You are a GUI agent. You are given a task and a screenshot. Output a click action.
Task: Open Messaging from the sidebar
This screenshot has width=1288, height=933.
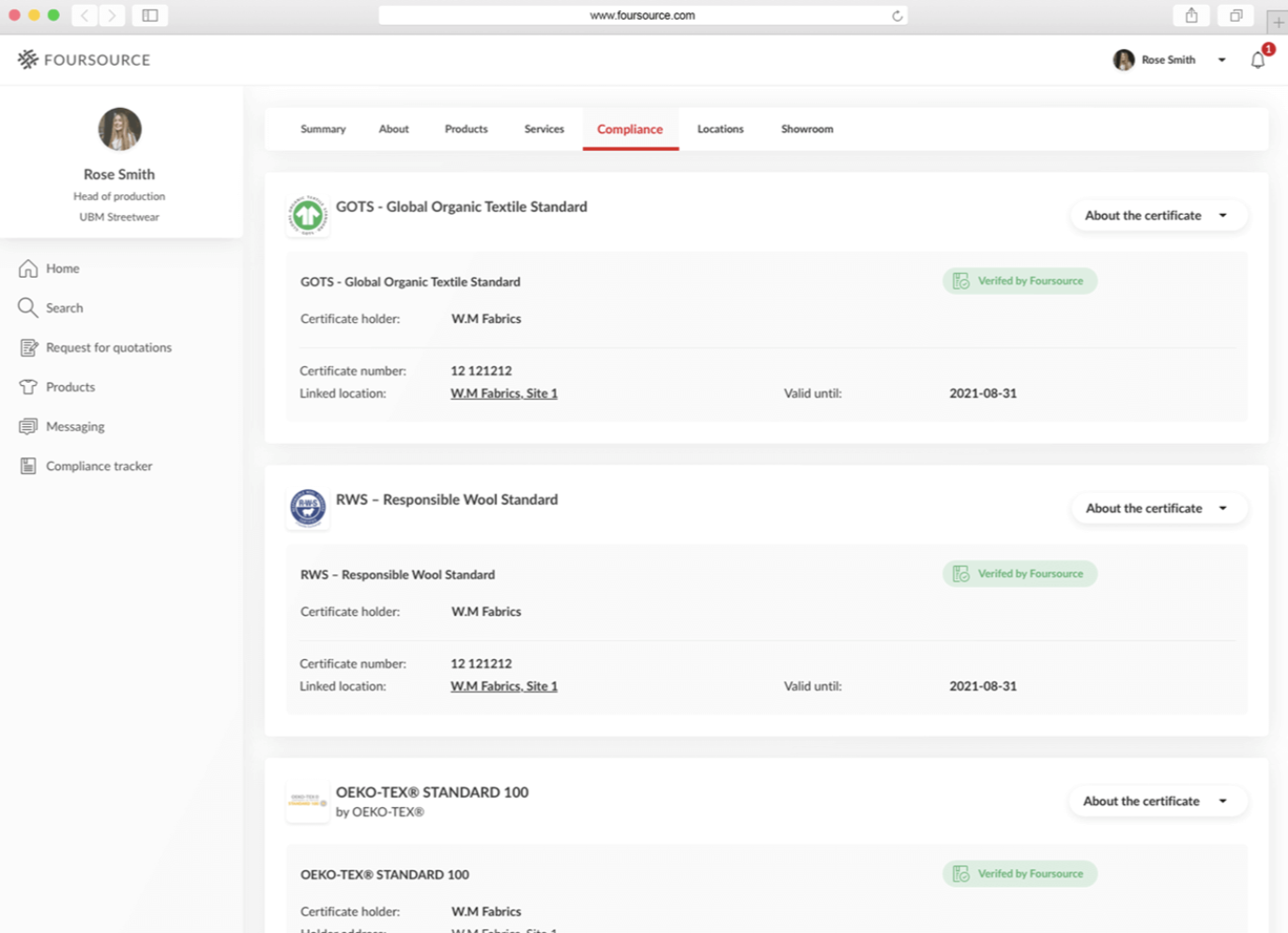[x=74, y=426]
